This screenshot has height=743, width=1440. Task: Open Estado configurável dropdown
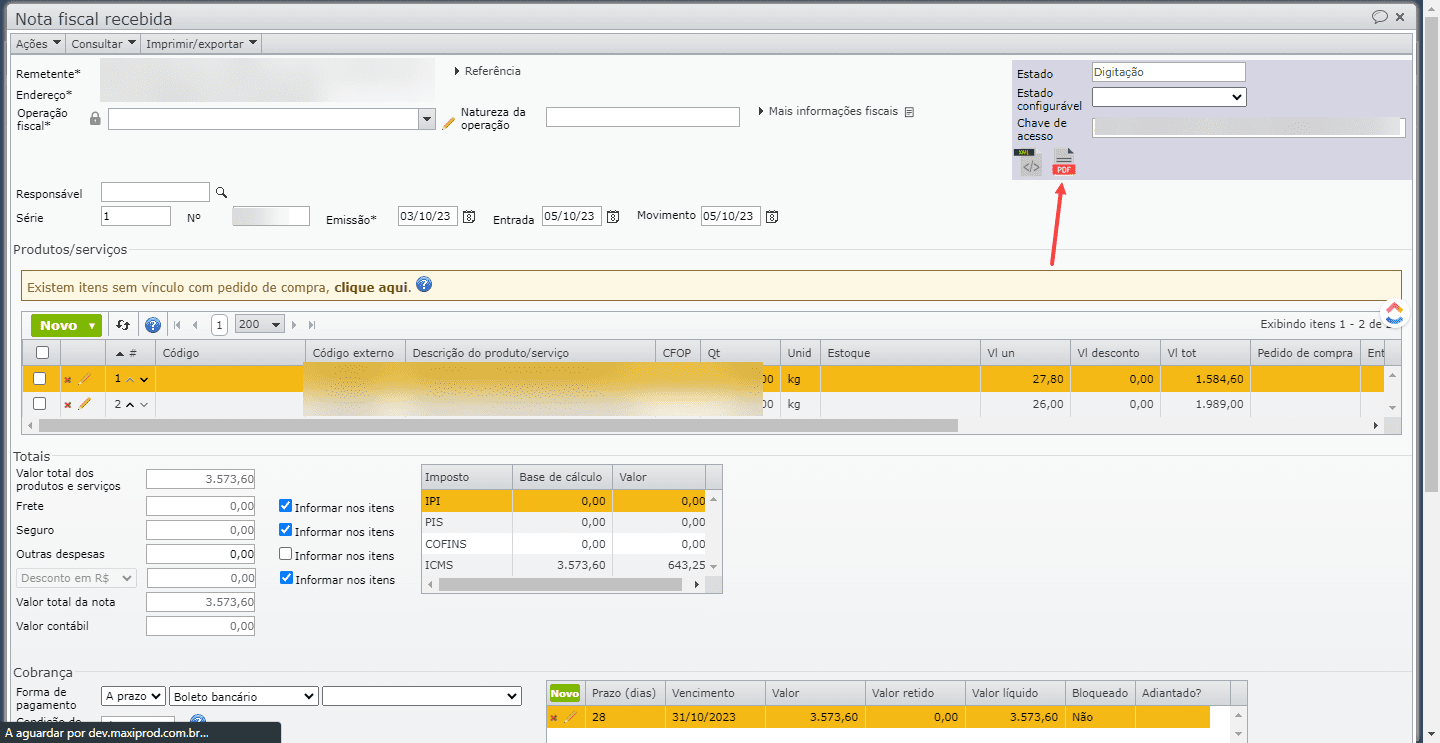pyautogui.click(x=1169, y=97)
